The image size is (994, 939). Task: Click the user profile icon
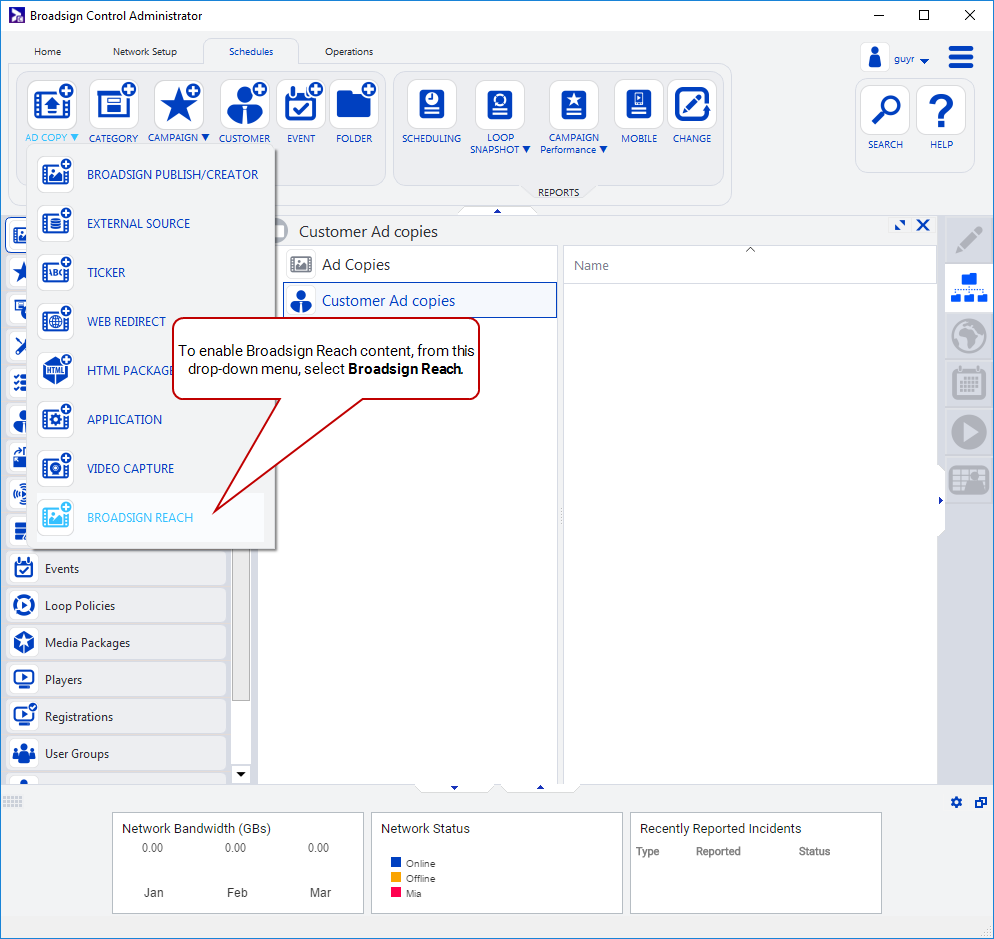[x=875, y=57]
